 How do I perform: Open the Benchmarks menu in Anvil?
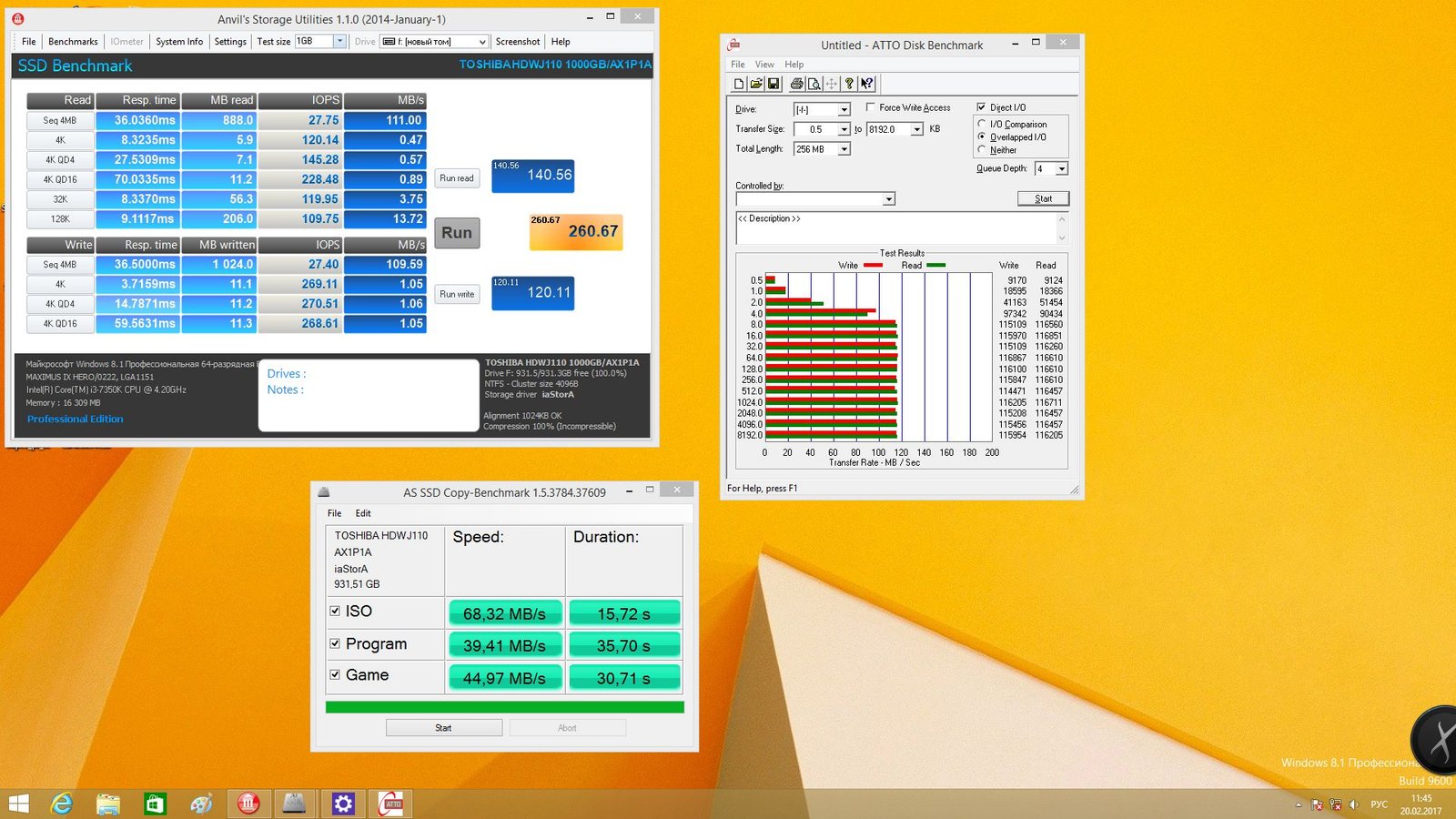pyautogui.click(x=73, y=42)
